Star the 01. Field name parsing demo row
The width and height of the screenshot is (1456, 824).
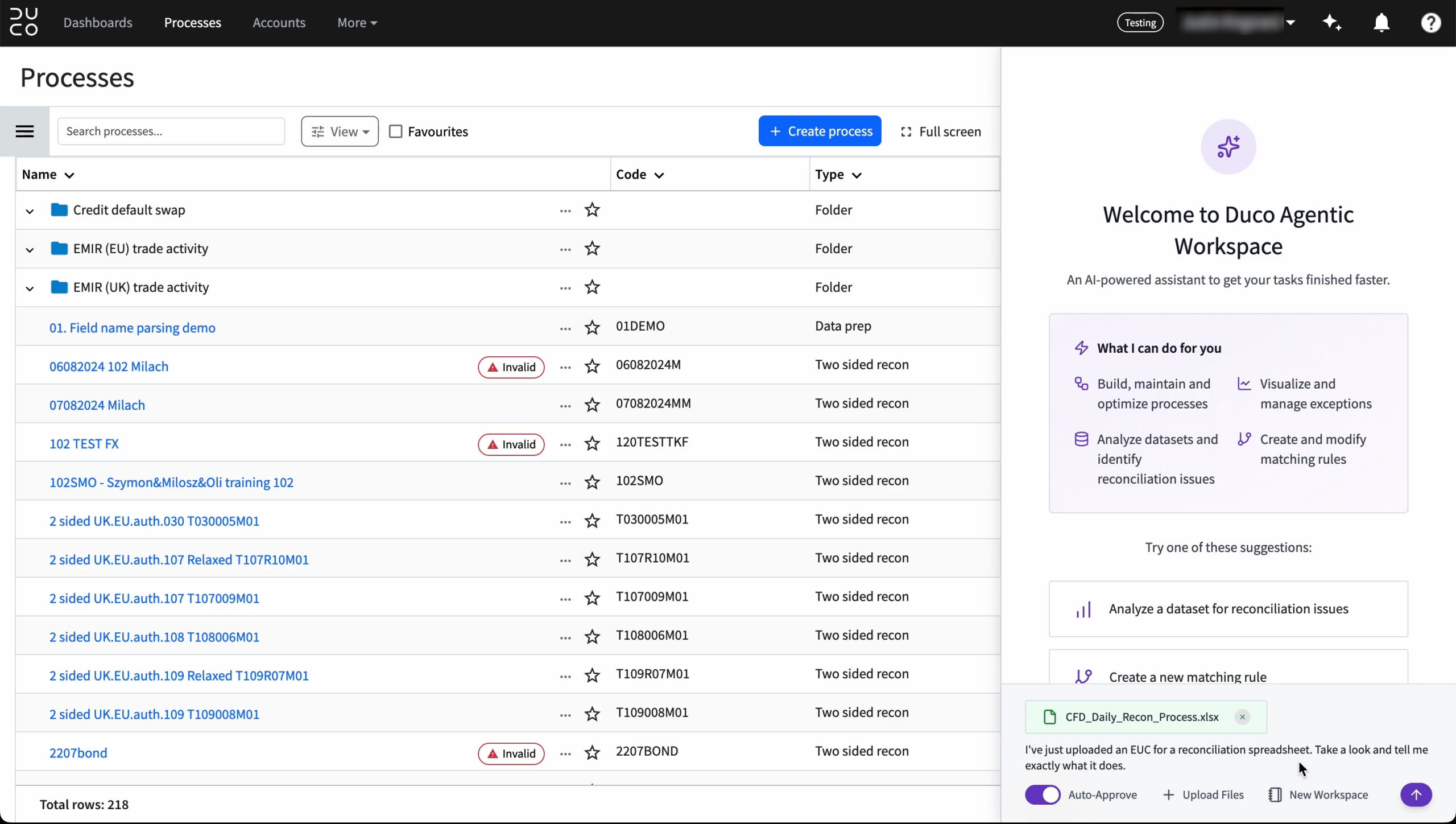592,327
